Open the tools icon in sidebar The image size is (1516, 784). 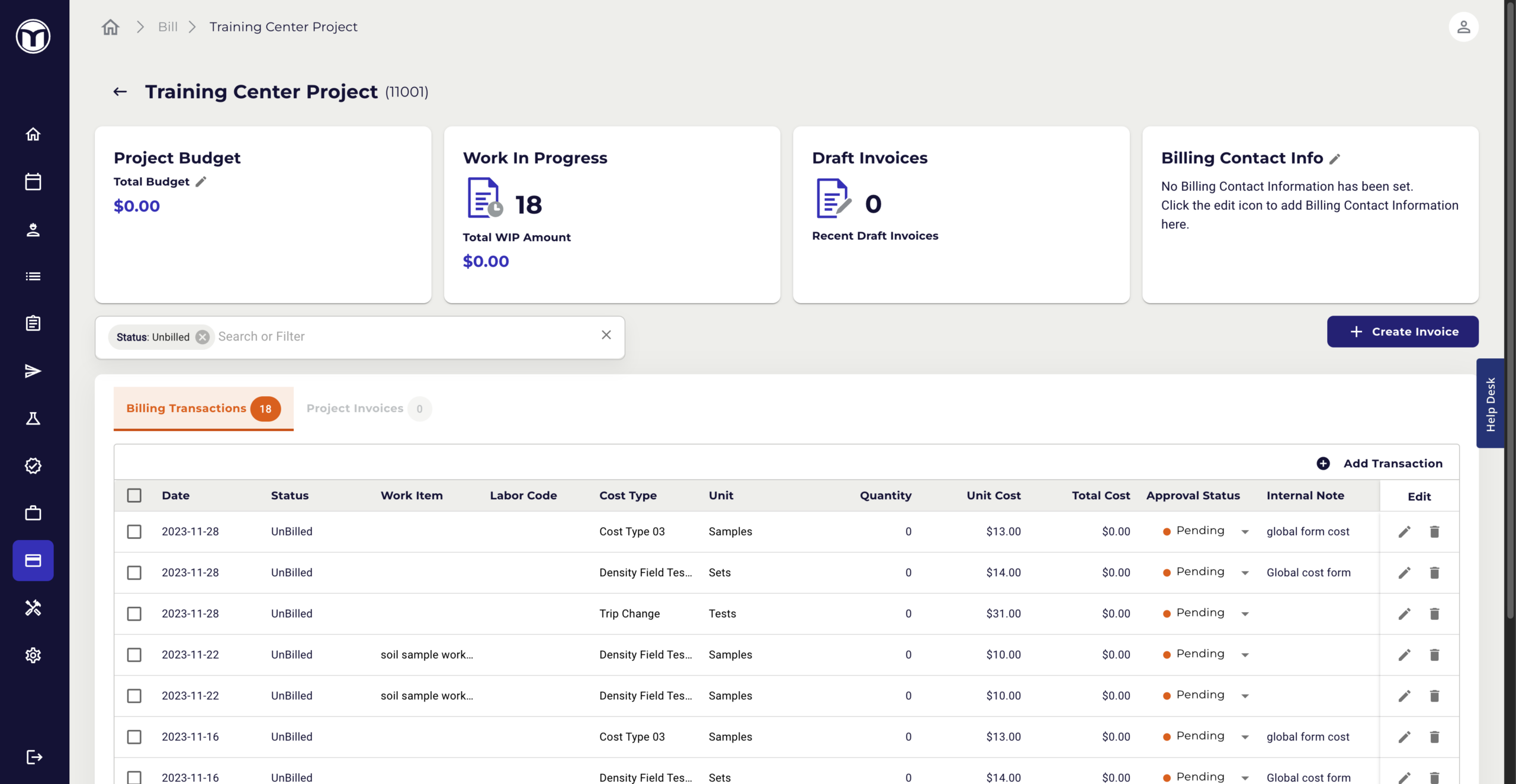point(33,608)
